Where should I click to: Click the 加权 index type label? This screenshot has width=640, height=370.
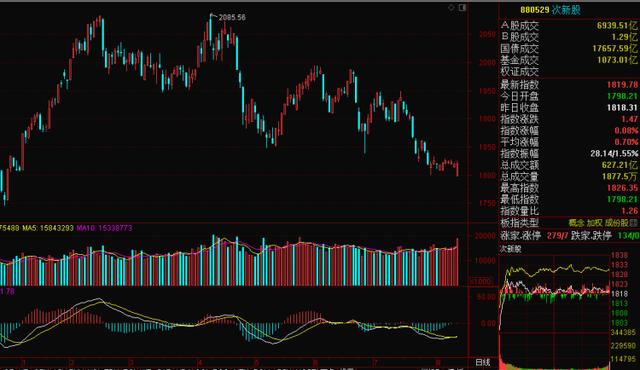(594, 223)
